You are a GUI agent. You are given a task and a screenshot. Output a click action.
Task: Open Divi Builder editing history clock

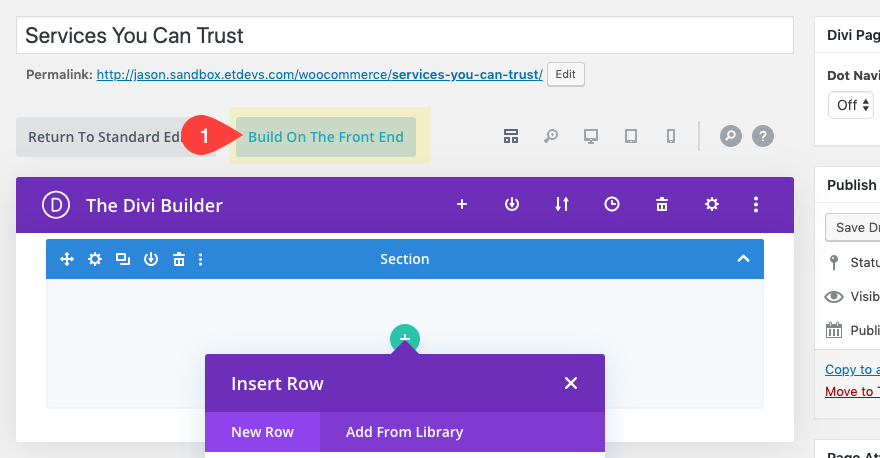coord(612,205)
